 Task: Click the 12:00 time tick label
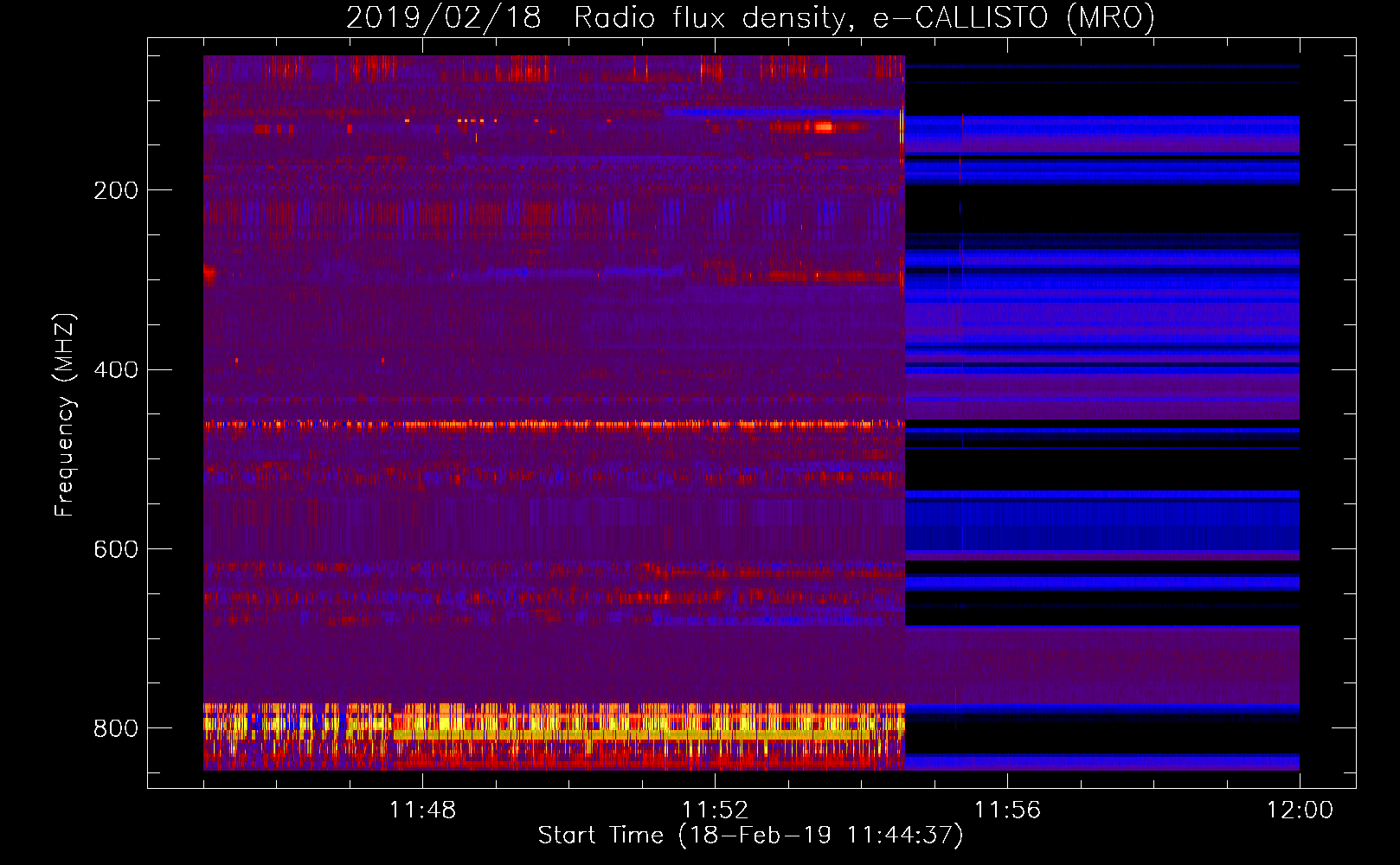click(x=1300, y=811)
